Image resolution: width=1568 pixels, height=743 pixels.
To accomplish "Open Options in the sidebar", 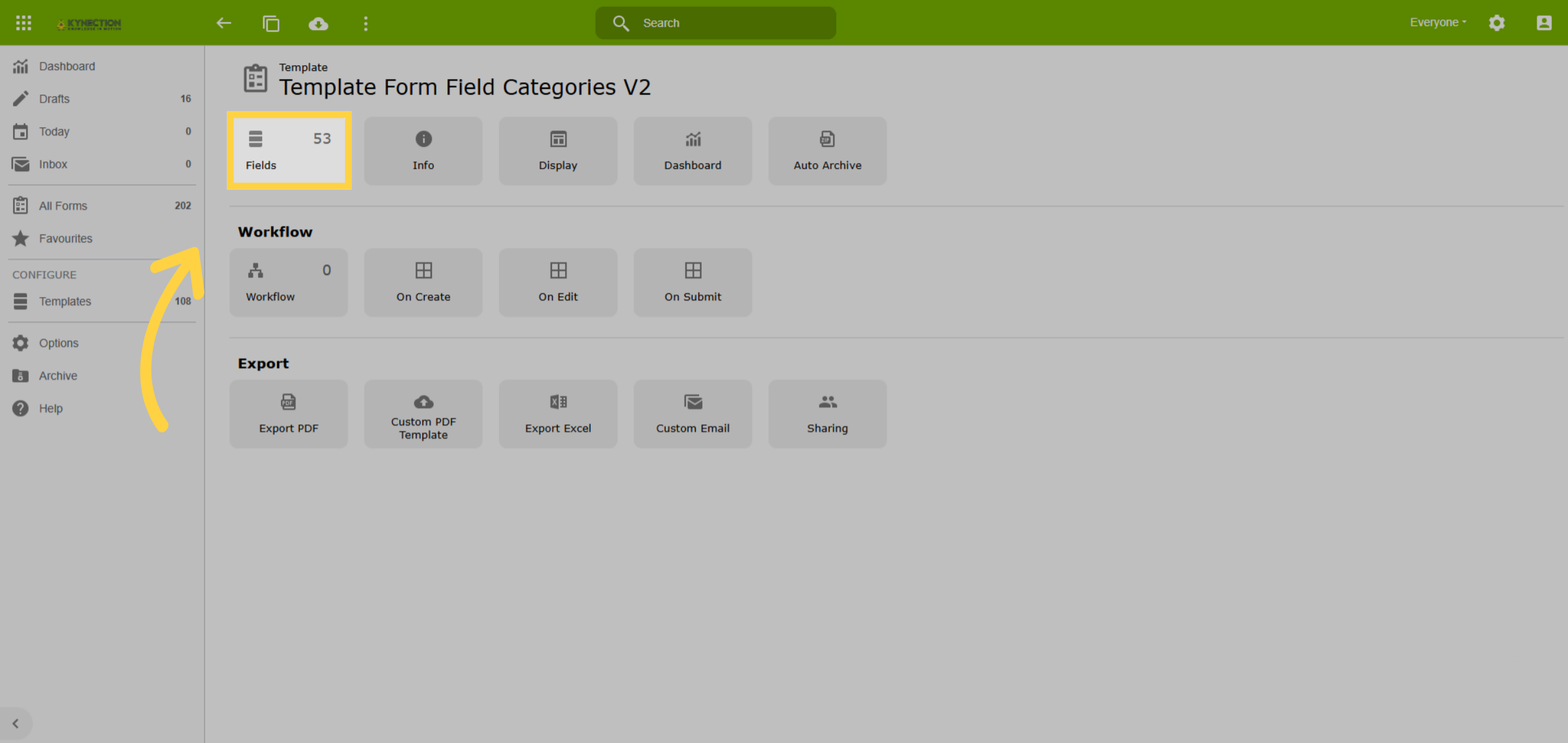I will 102,343.
